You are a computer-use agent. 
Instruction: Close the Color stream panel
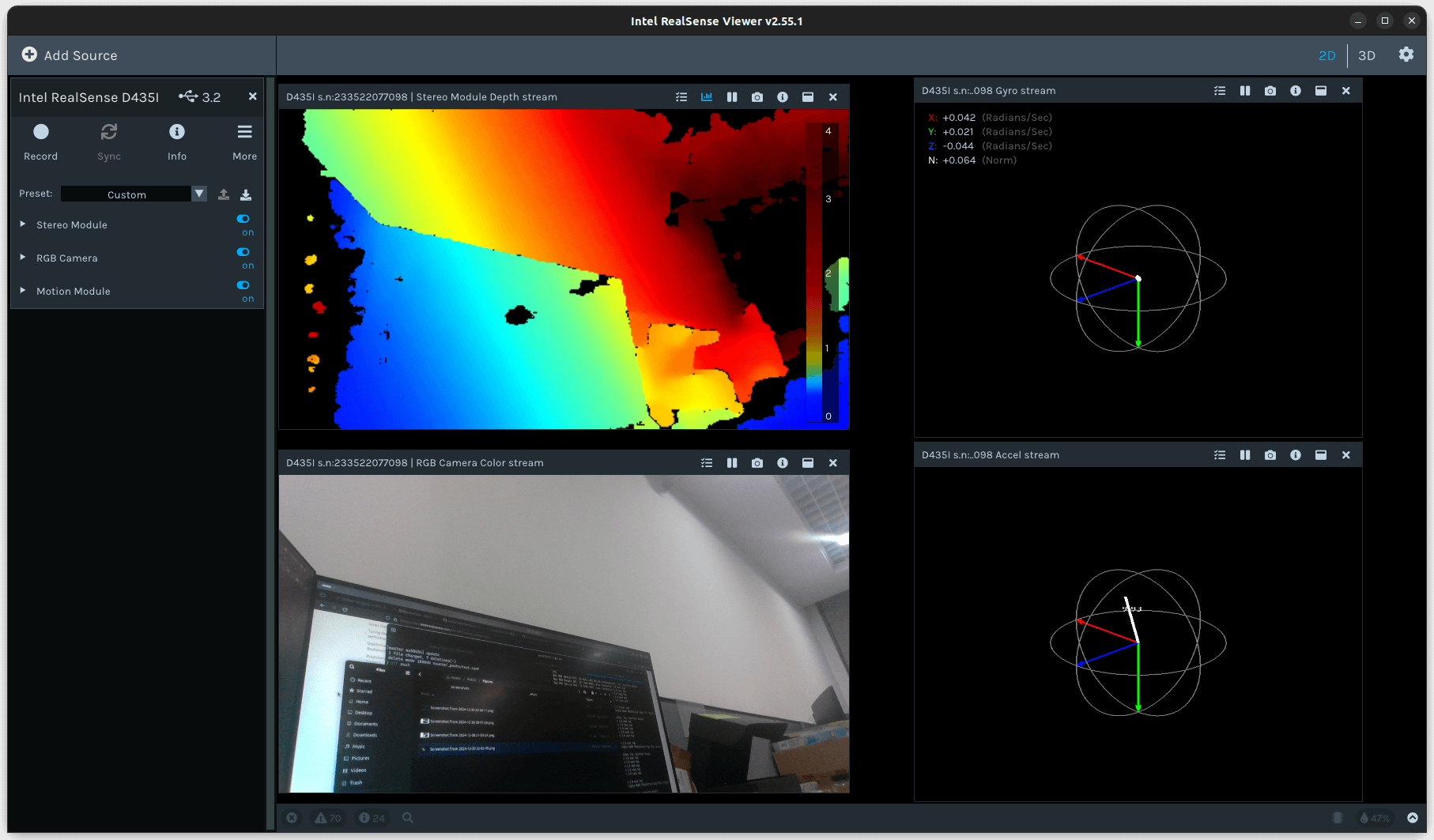[833, 463]
